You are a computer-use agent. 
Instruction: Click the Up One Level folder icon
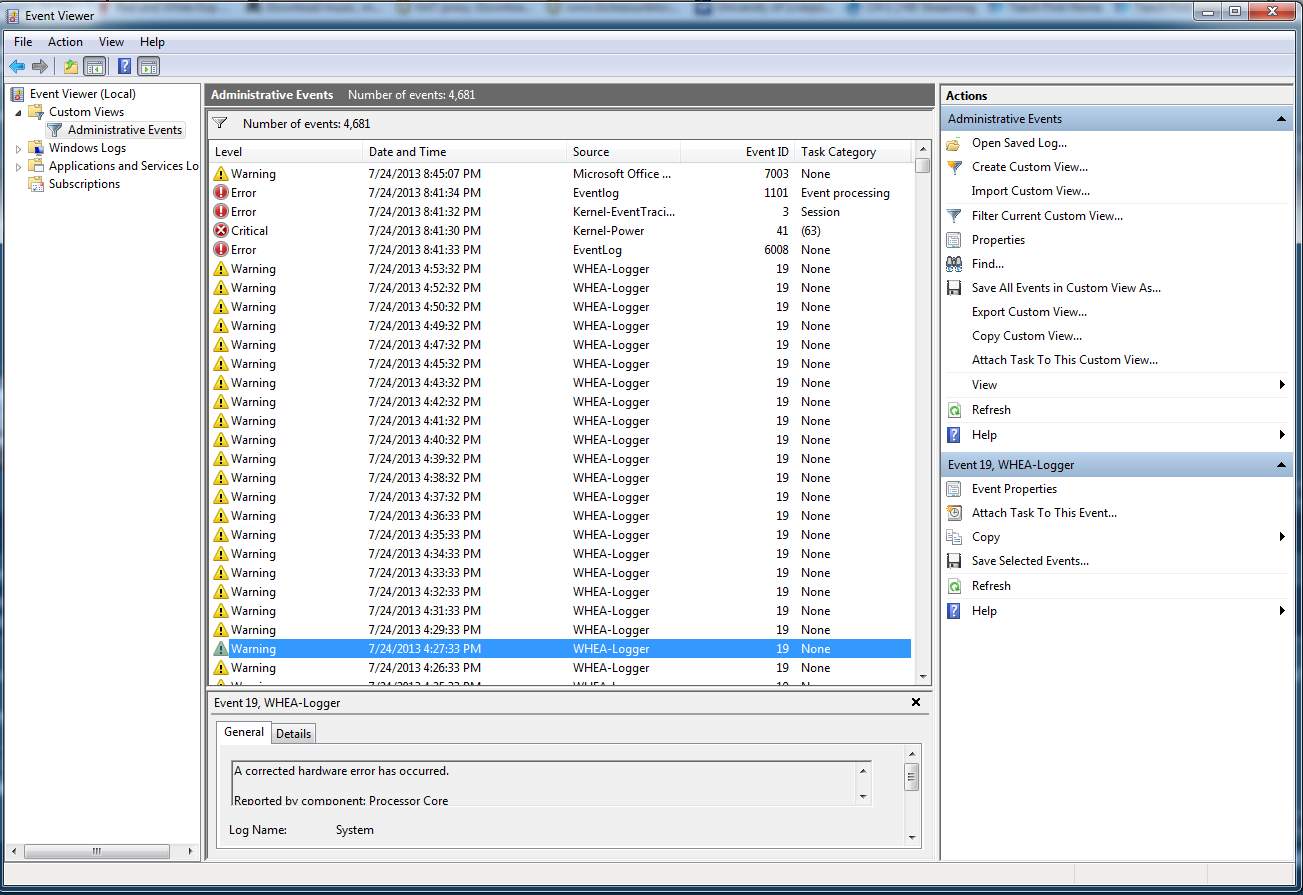tap(70, 67)
